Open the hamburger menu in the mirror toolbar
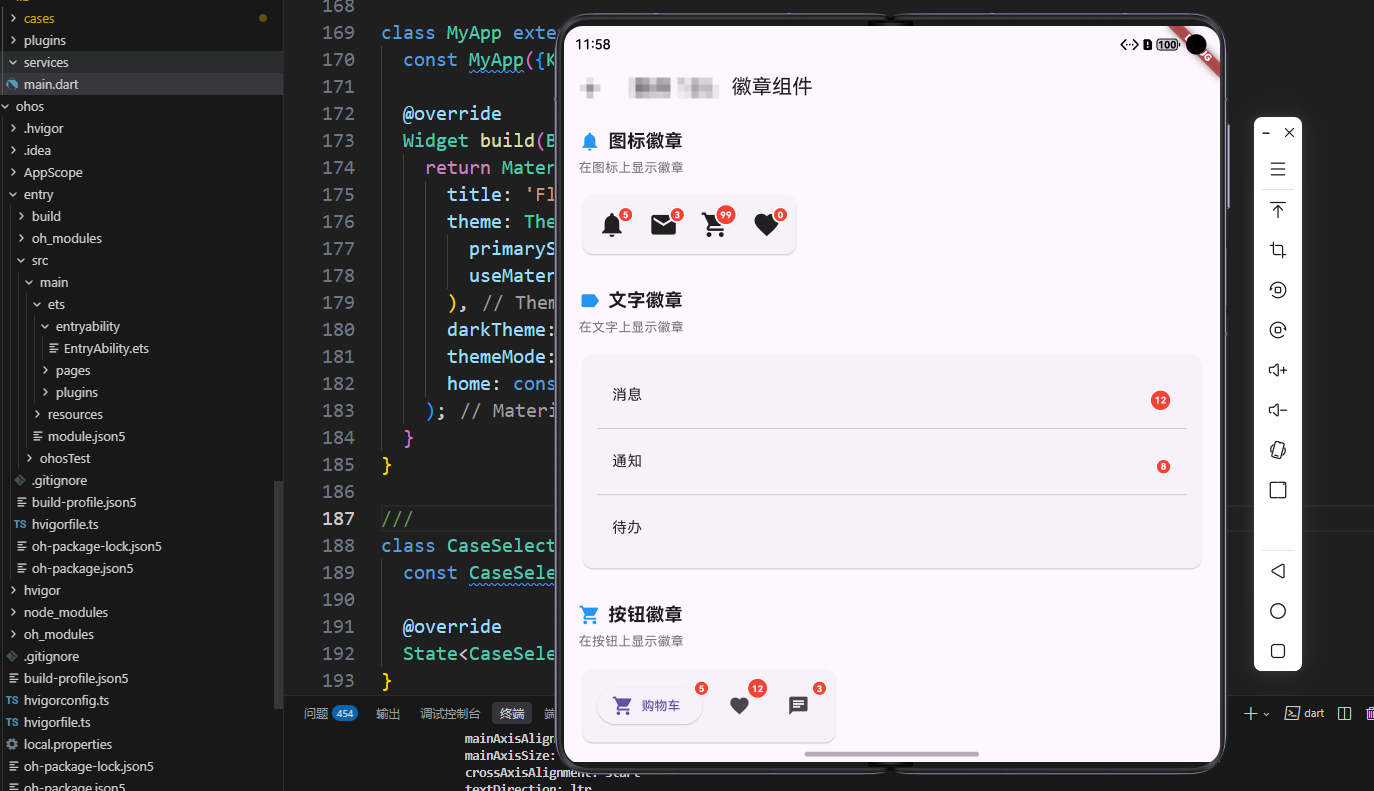This screenshot has width=1374, height=791. click(1277, 169)
